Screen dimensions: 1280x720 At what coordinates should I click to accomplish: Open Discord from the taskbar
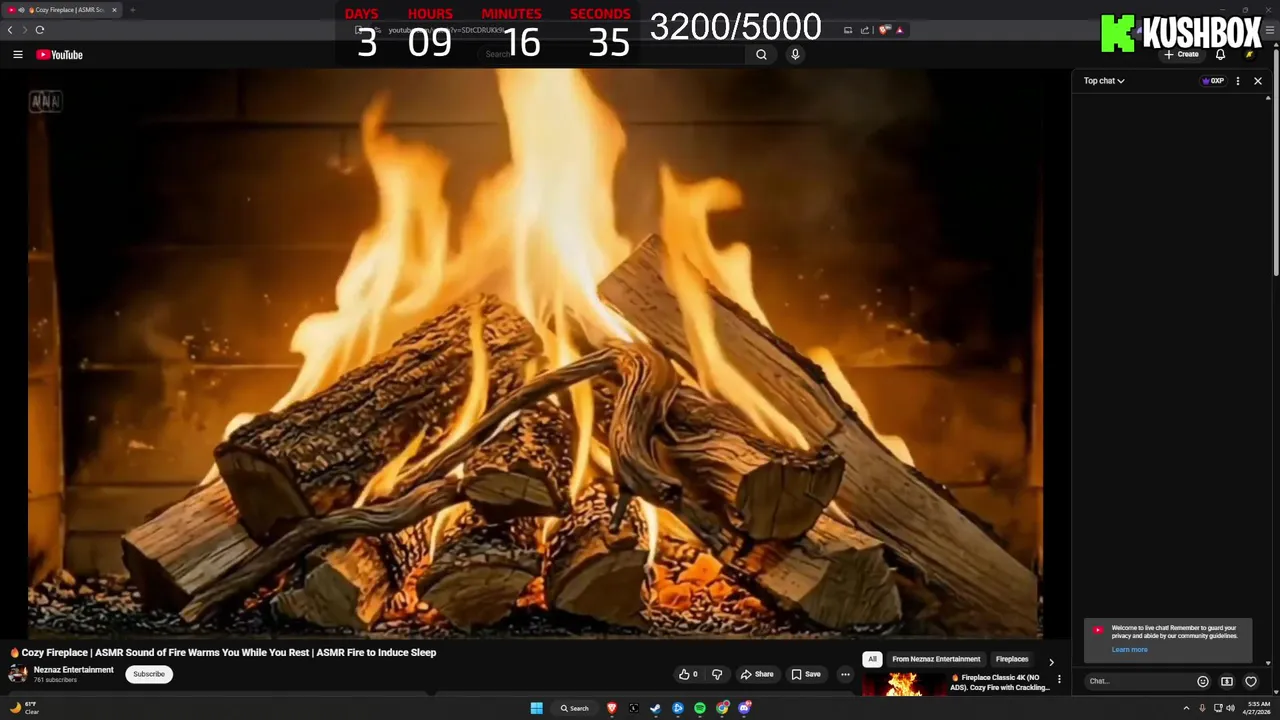[x=744, y=708]
